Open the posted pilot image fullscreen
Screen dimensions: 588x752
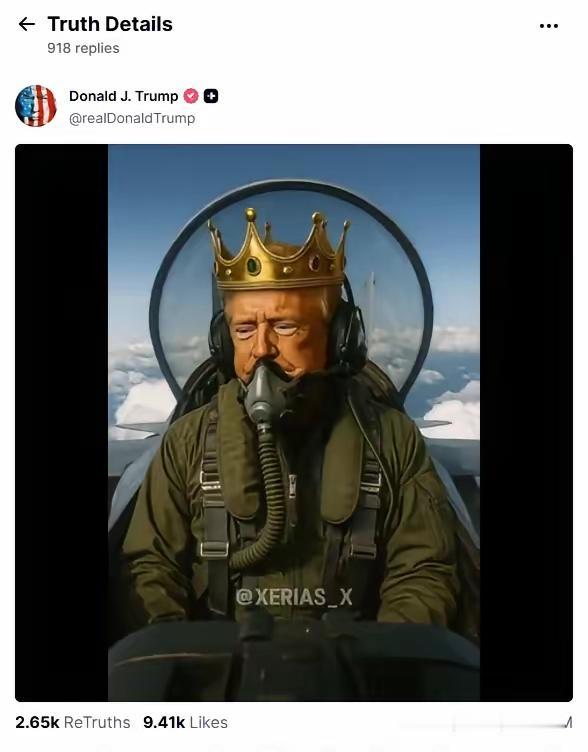pyautogui.click(x=294, y=423)
